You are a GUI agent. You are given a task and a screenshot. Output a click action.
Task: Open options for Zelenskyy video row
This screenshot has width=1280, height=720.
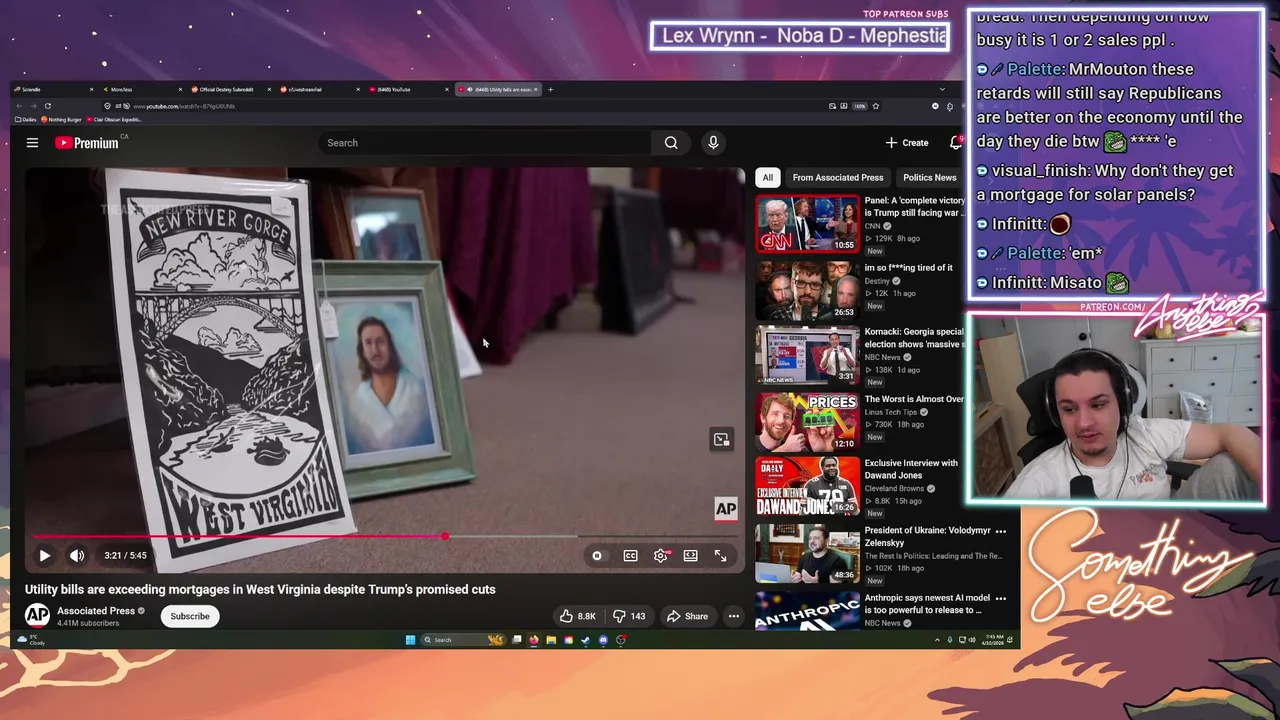pyautogui.click(x=1001, y=531)
